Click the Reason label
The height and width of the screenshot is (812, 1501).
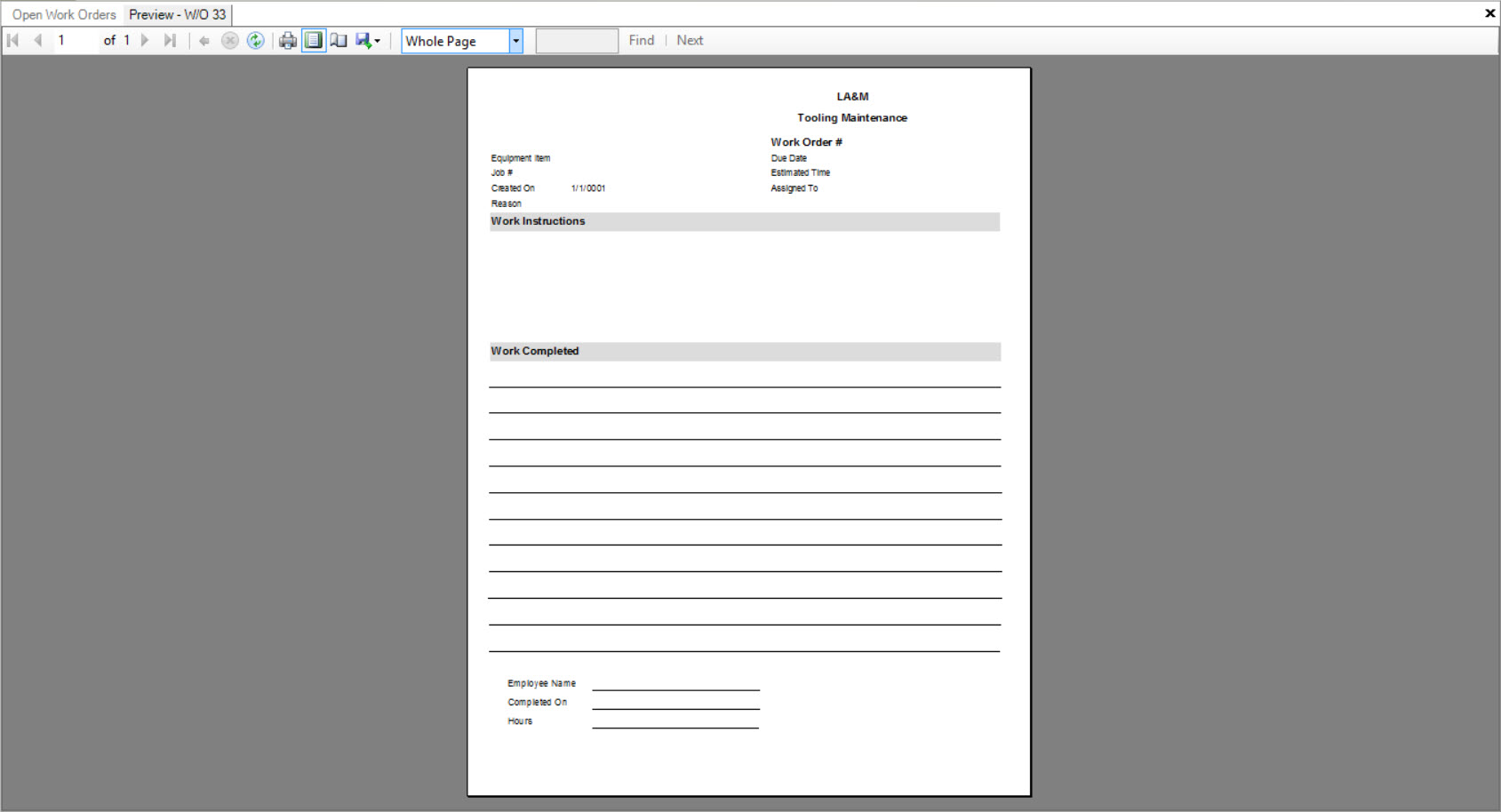507,203
